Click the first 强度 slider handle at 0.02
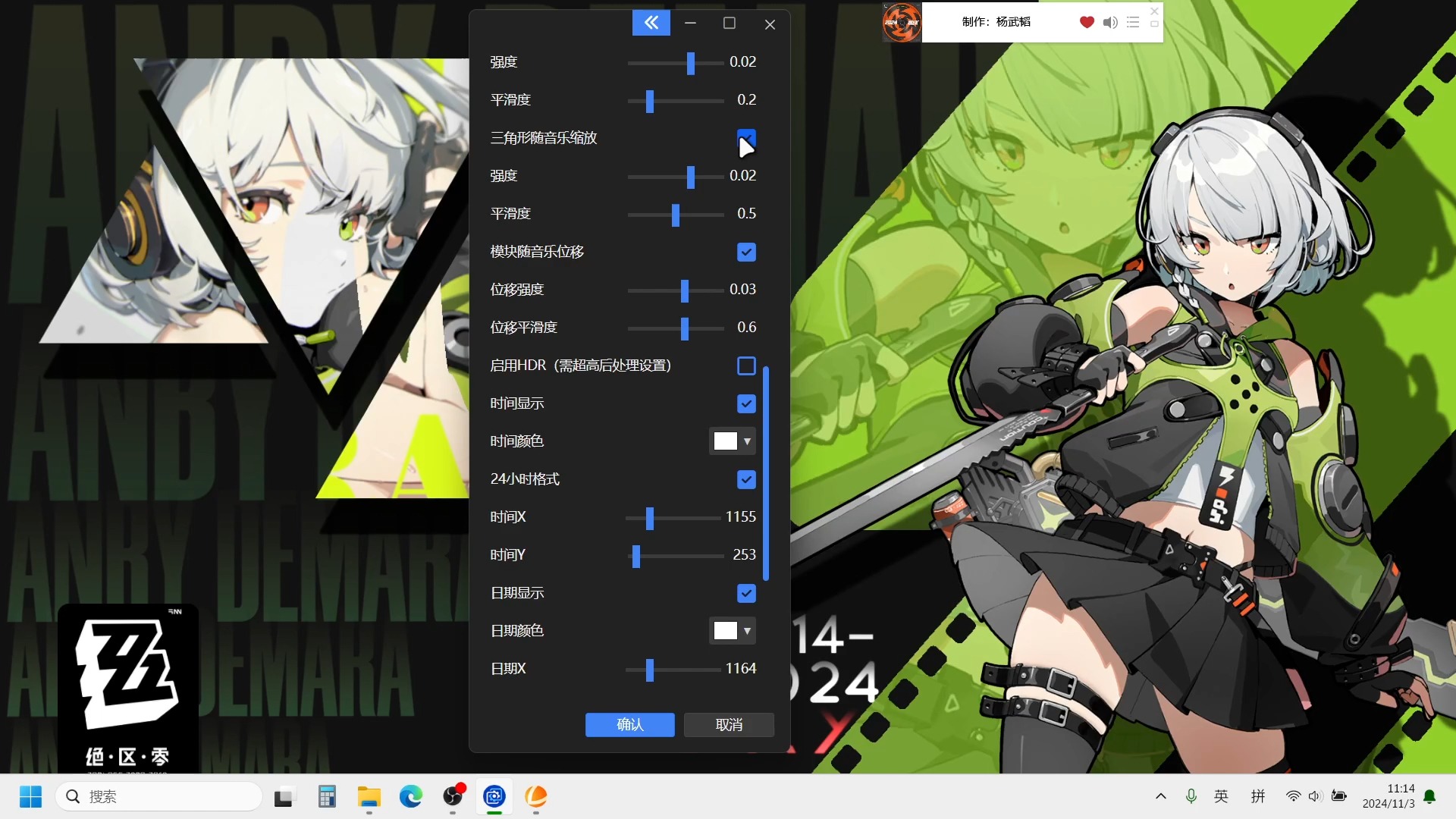The width and height of the screenshot is (1456, 819). 691,63
